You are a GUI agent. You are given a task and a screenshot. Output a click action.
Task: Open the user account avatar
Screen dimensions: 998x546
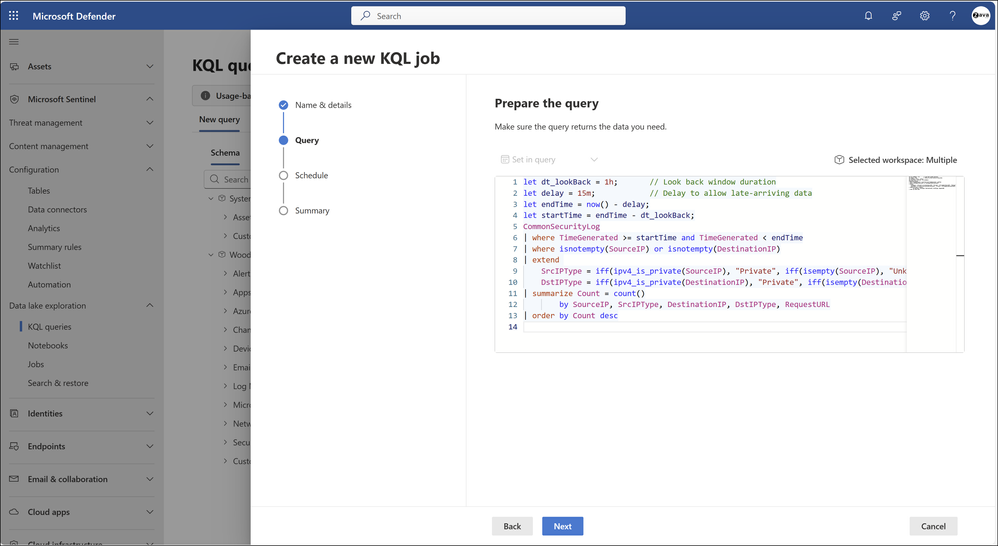click(980, 15)
